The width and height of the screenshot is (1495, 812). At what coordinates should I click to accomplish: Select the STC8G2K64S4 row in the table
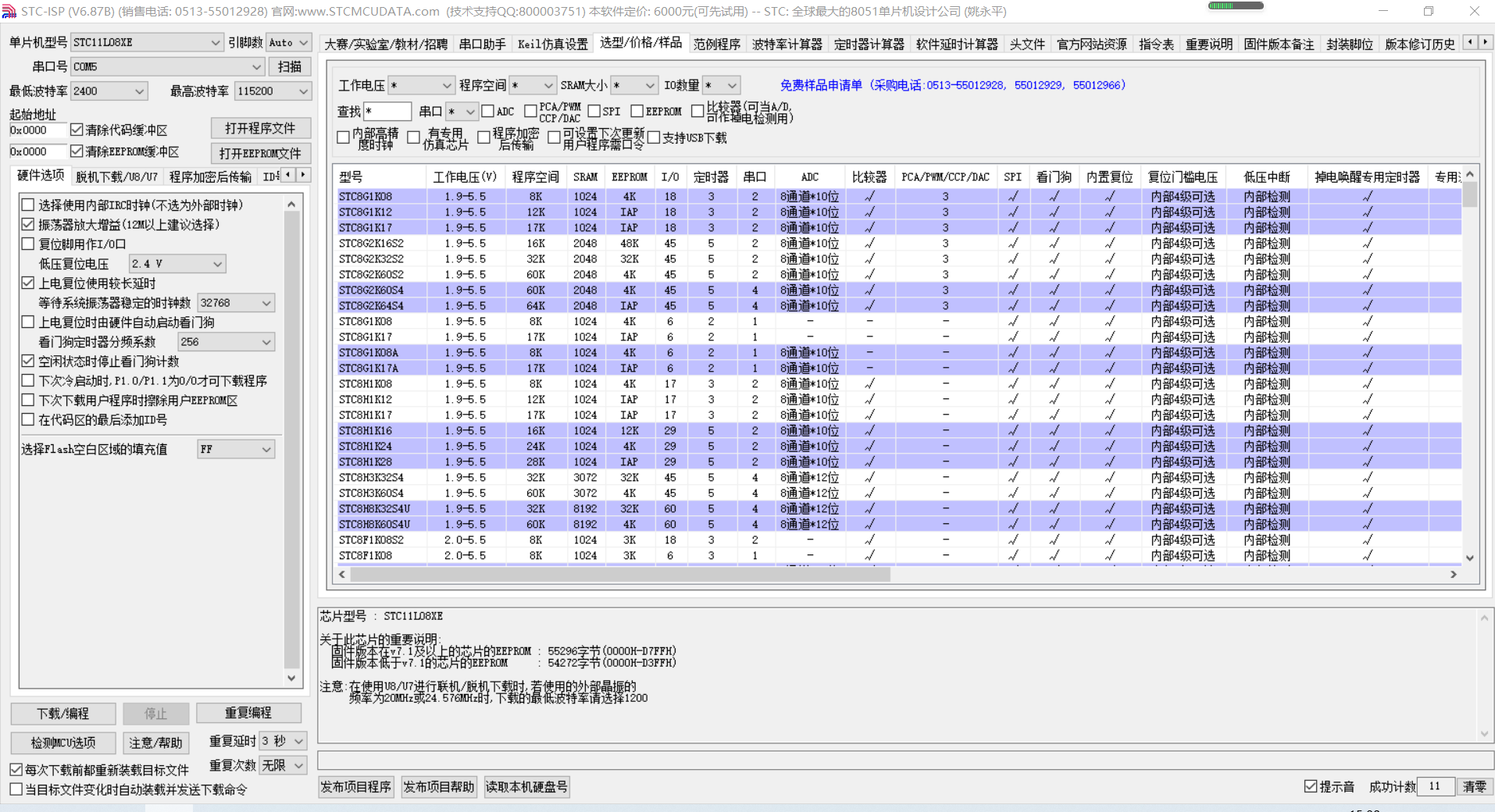(x=899, y=305)
